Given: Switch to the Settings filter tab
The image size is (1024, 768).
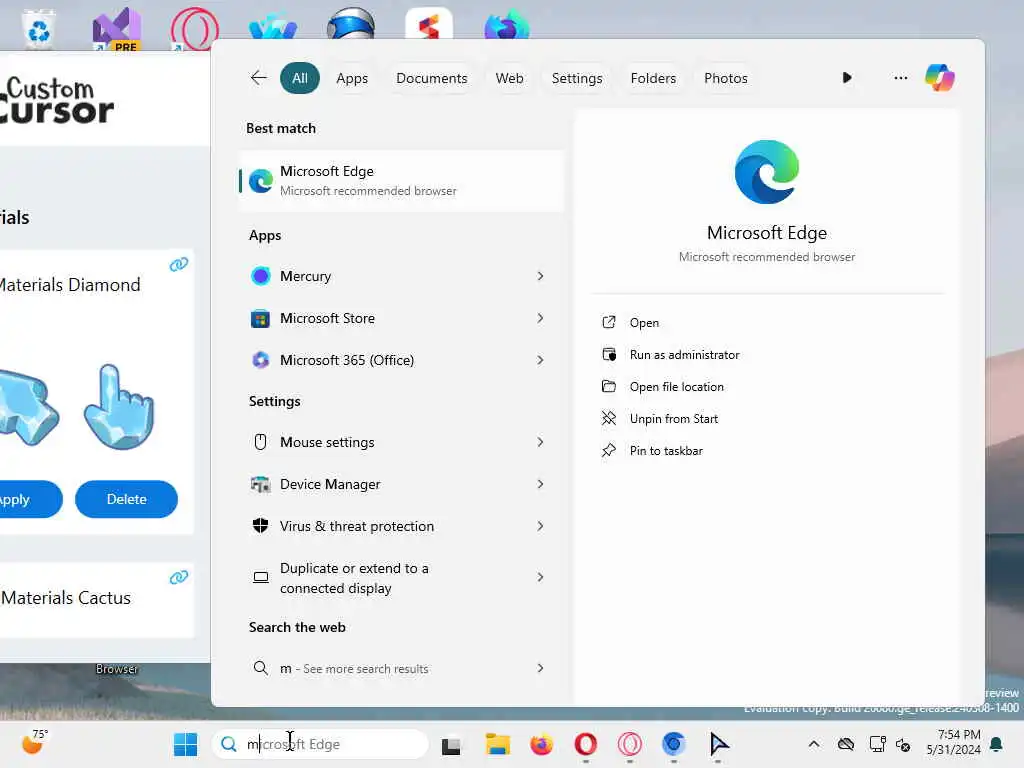Looking at the screenshot, I should (x=577, y=78).
